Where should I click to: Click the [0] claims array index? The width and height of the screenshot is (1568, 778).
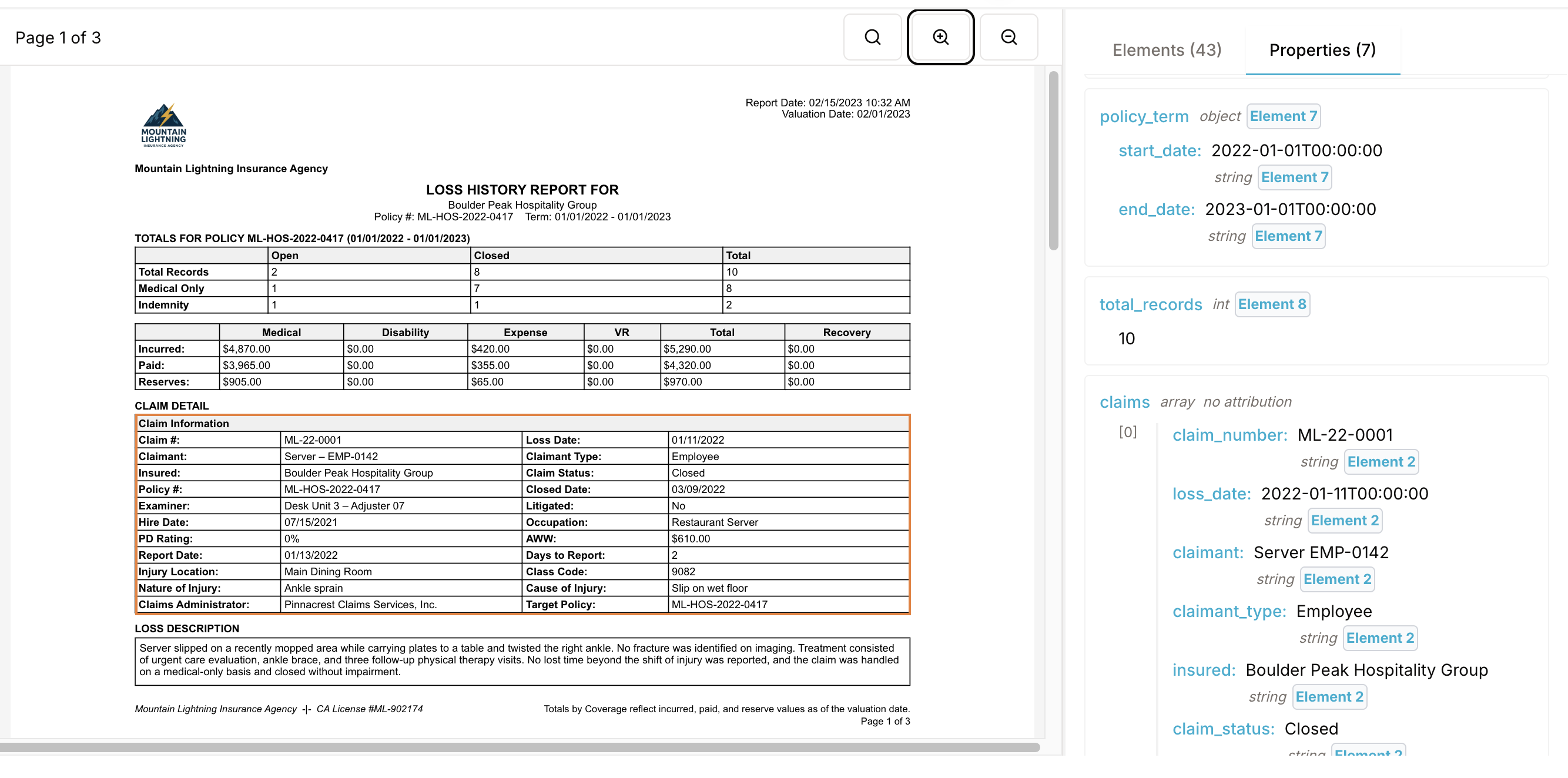[1127, 432]
